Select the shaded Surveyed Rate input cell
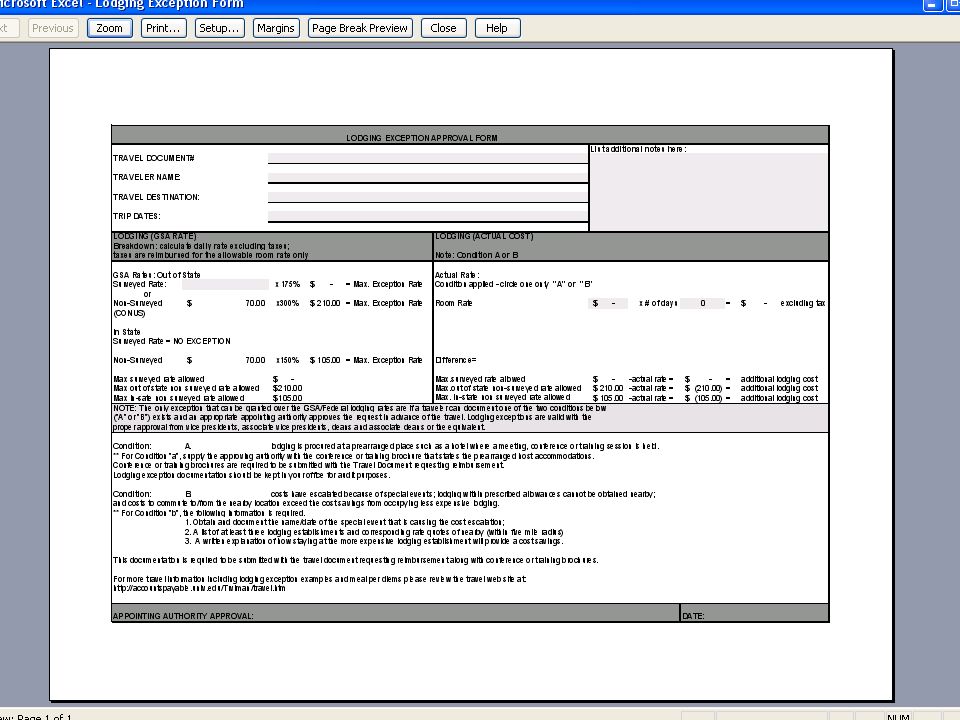 (225, 284)
